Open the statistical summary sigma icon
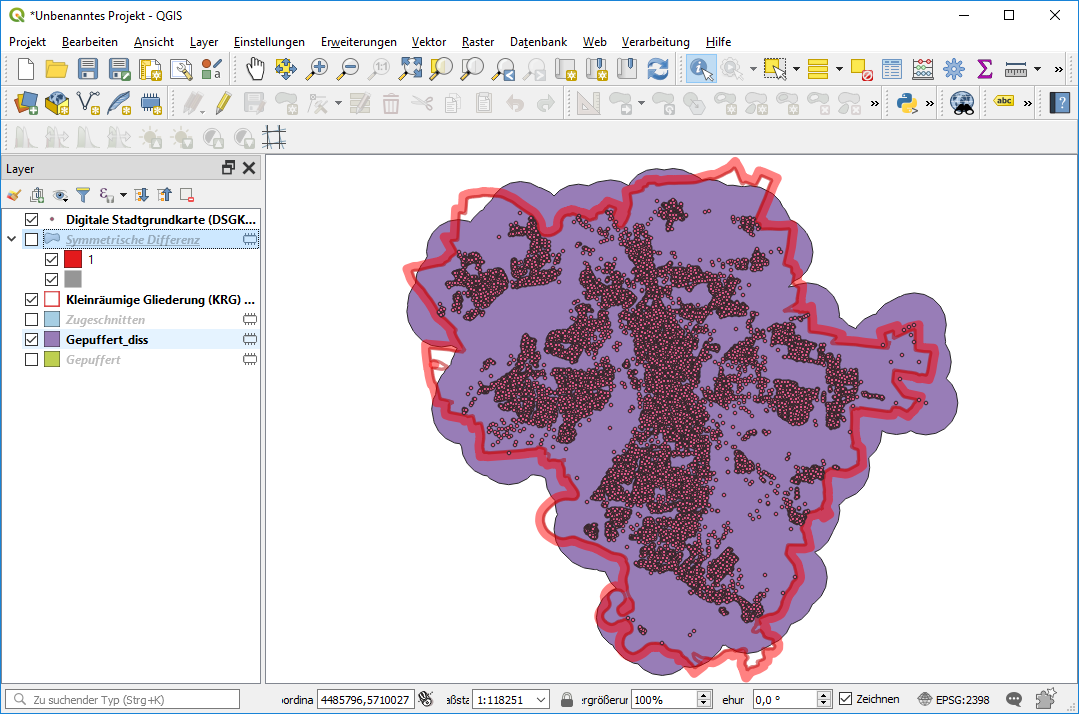Image resolution: width=1079 pixels, height=714 pixels. [984, 69]
